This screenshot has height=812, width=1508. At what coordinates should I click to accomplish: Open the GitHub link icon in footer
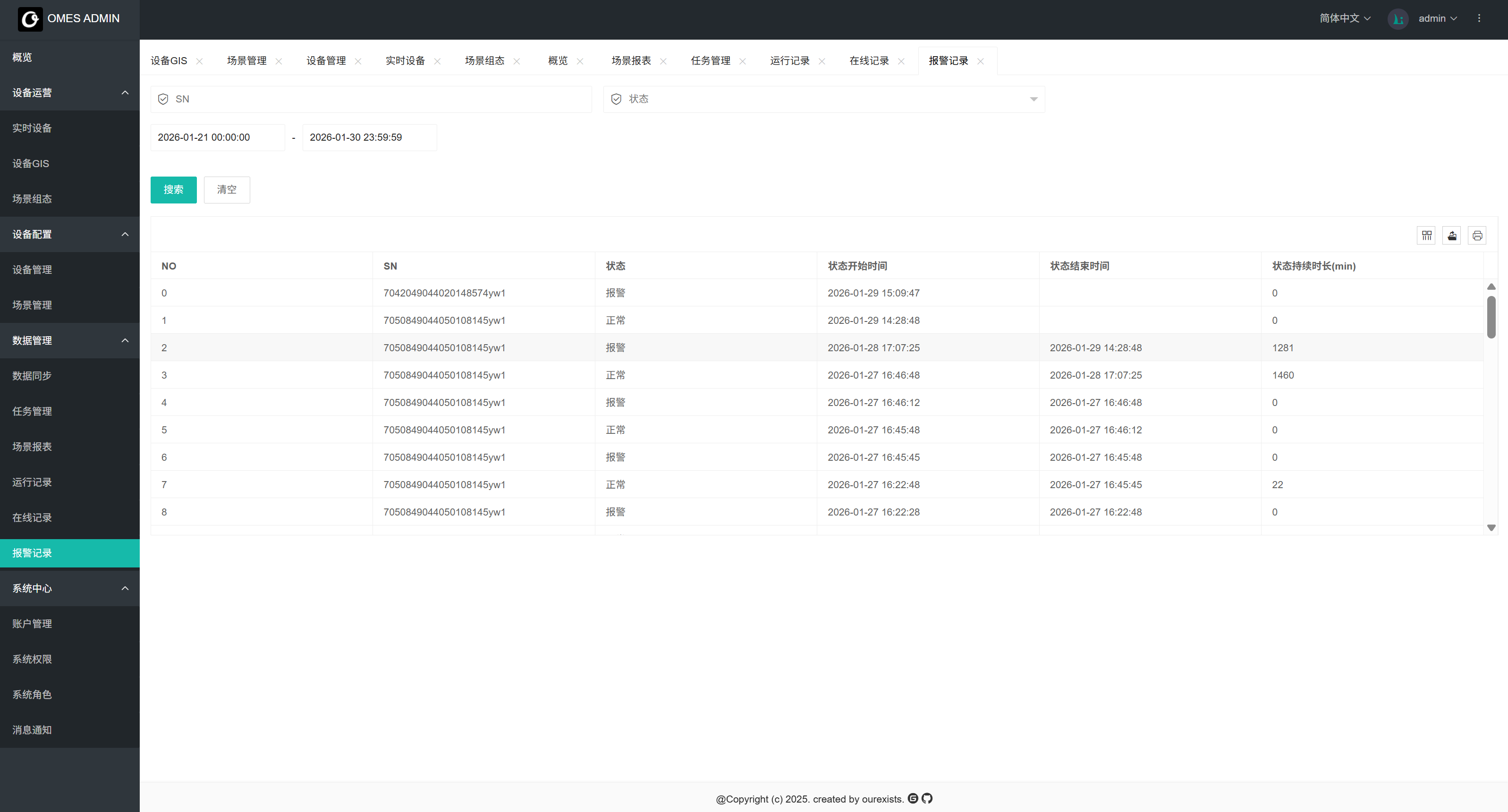[x=927, y=798]
